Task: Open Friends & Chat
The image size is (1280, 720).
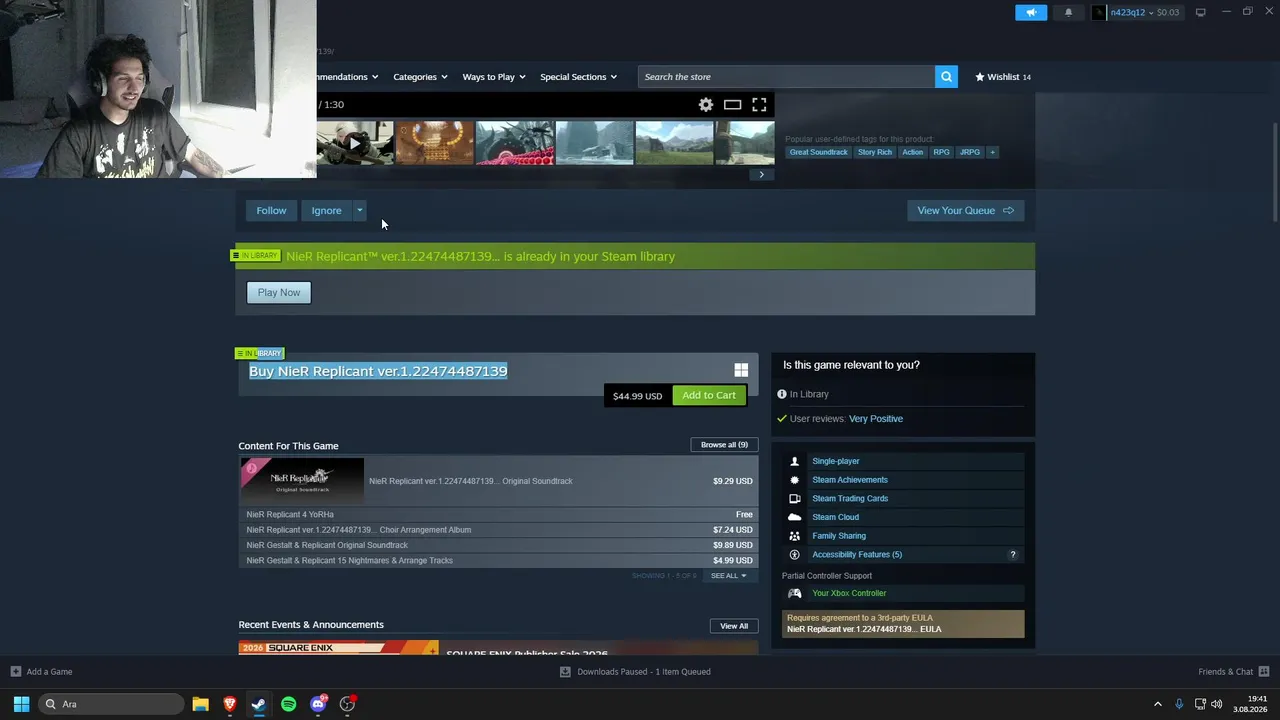Action: click(1233, 672)
